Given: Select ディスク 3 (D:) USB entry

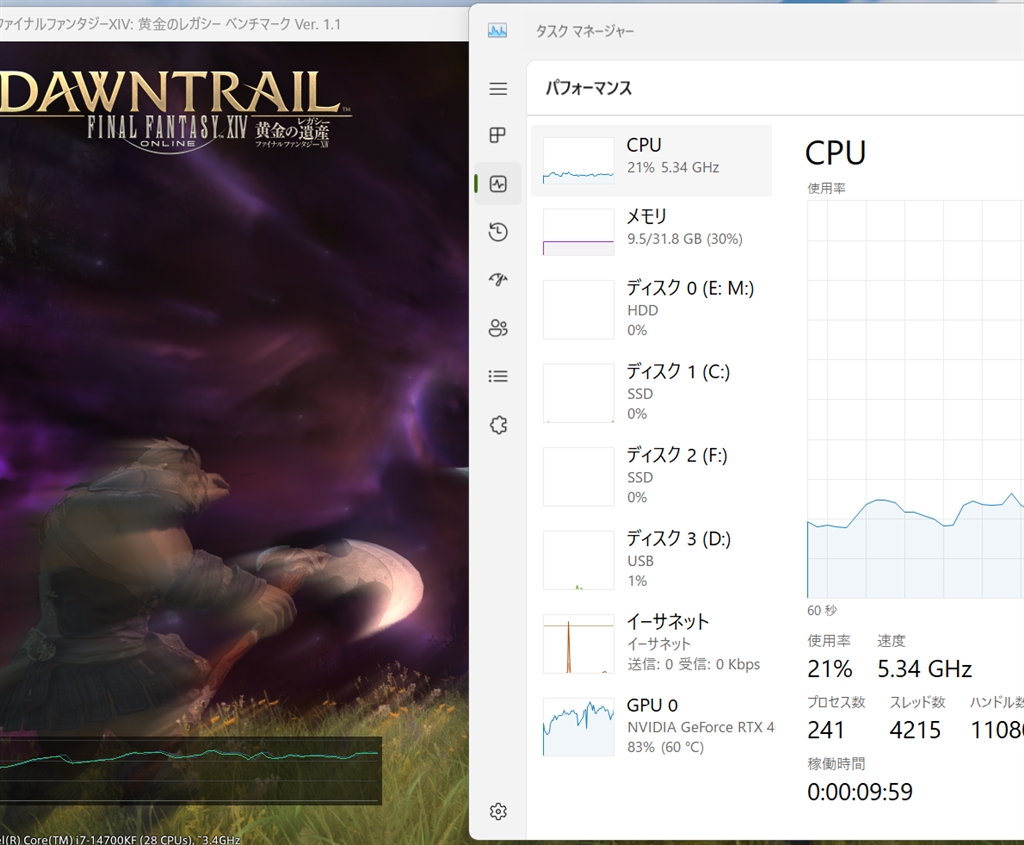Looking at the screenshot, I should coord(651,560).
